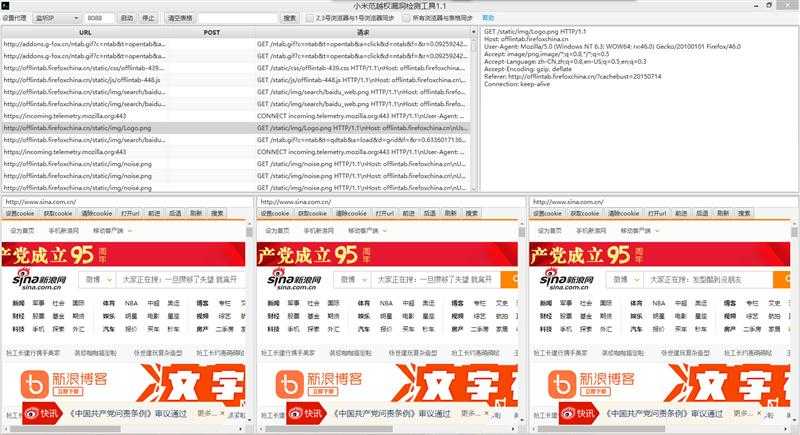Screen dimensions: 800x435
Task: Click the first browser's vertical scrollbar
Action: click(249, 321)
